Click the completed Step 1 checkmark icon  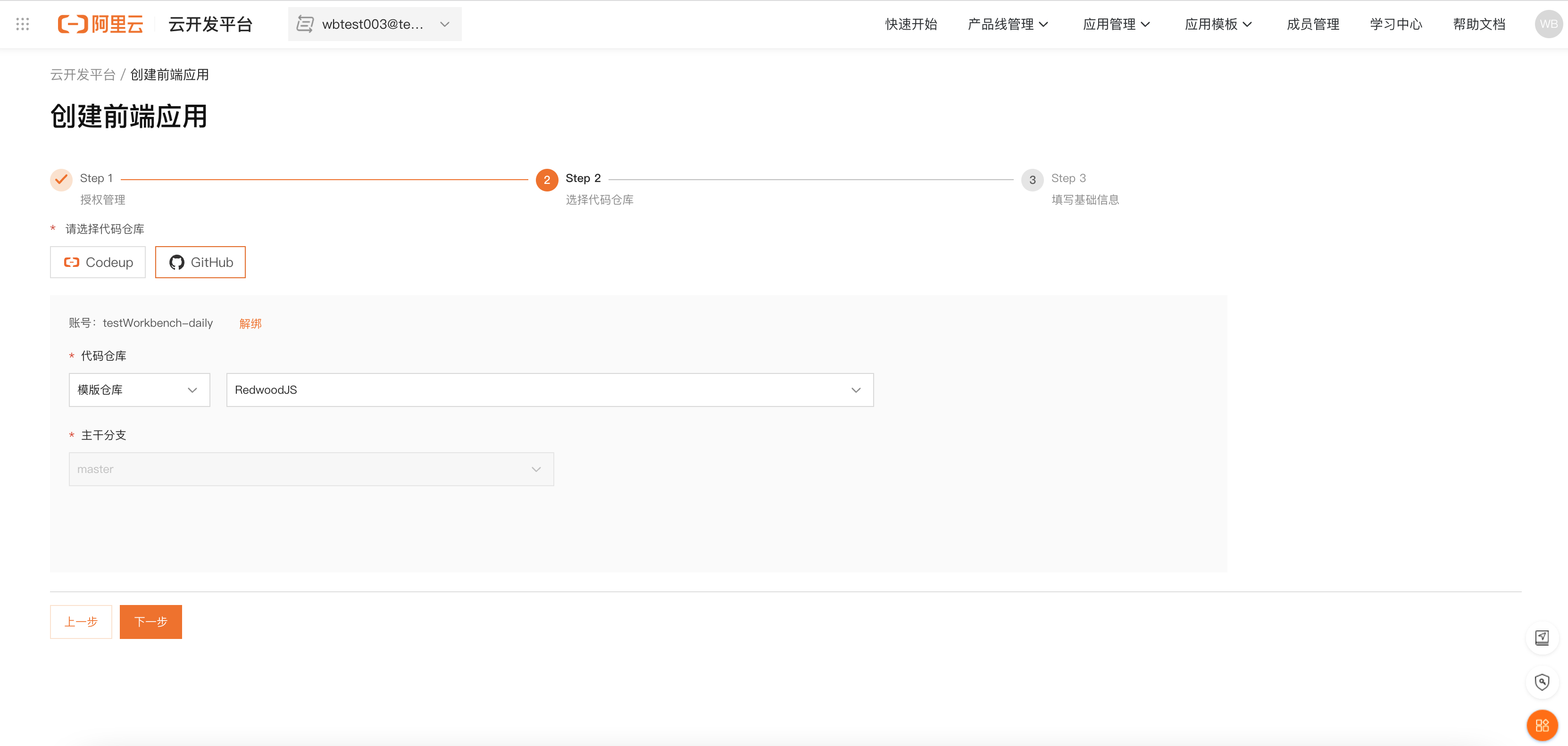(61, 180)
